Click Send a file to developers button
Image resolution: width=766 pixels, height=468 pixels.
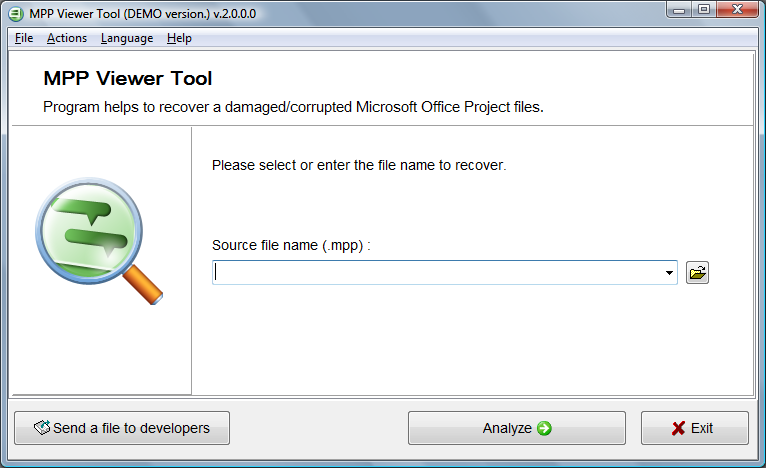pyautogui.click(x=122, y=428)
